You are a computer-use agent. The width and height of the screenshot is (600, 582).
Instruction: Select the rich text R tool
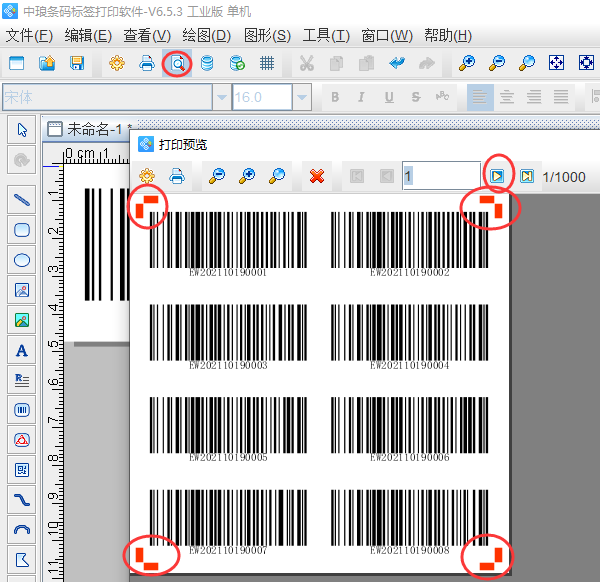pos(22,380)
